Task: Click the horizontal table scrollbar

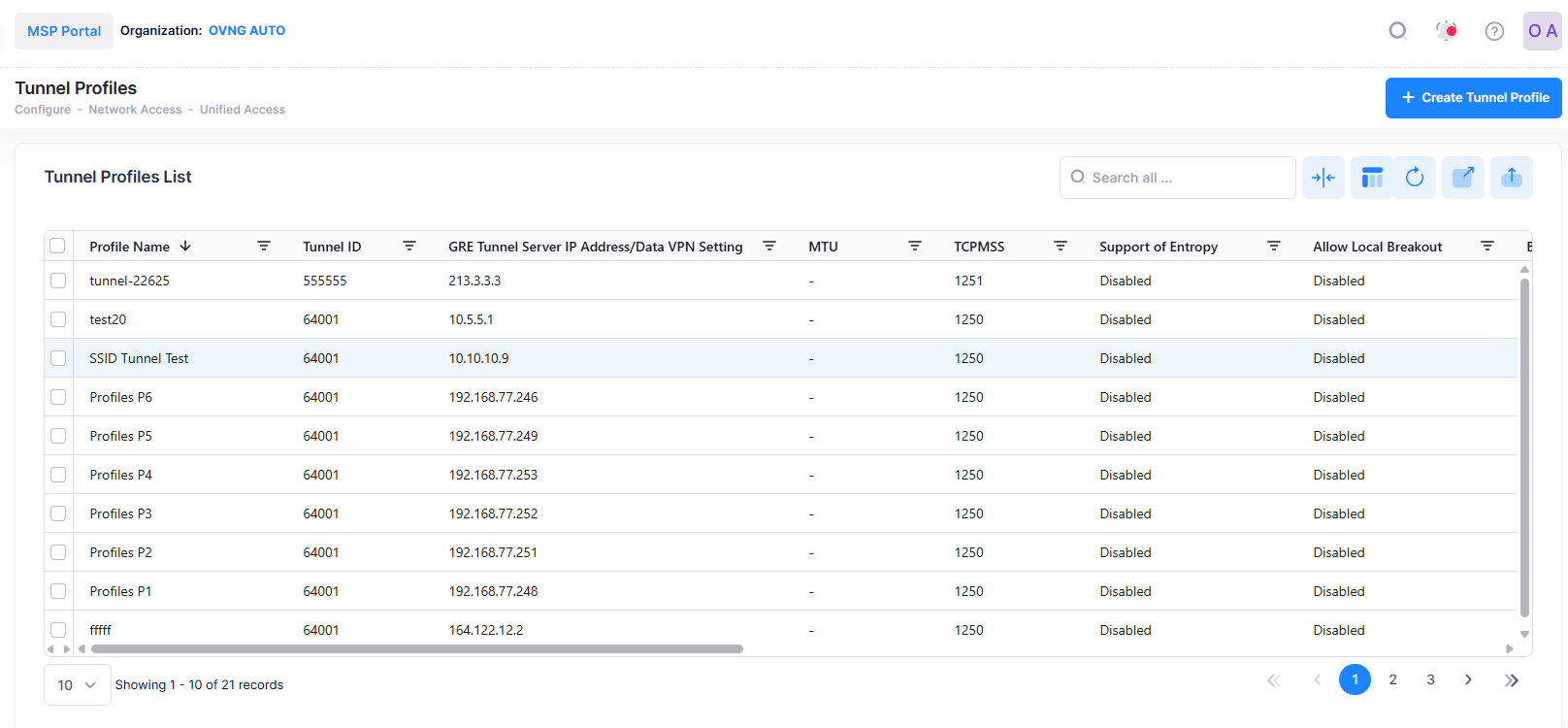Action: [417, 648]
